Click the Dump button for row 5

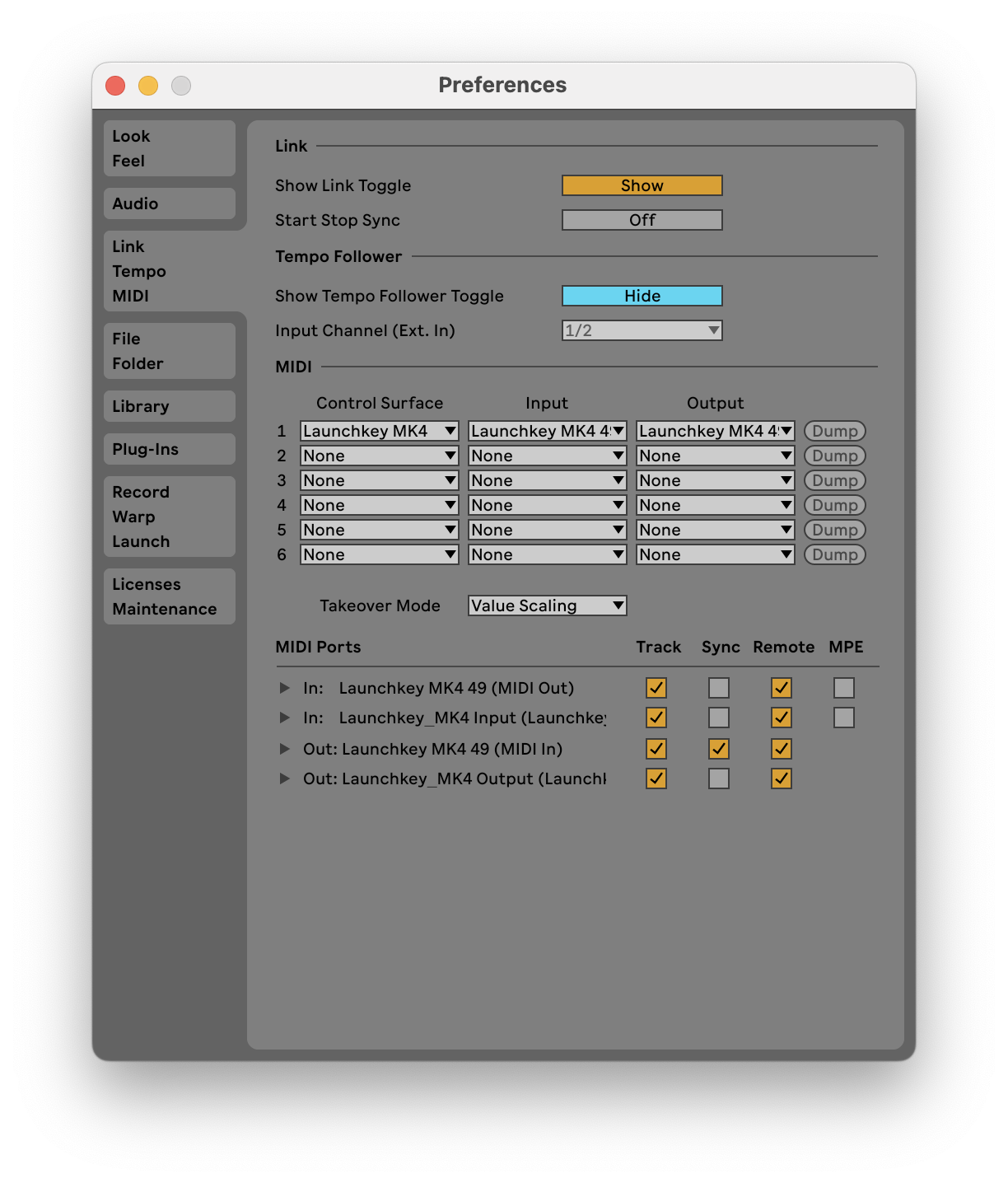point(835,530)
